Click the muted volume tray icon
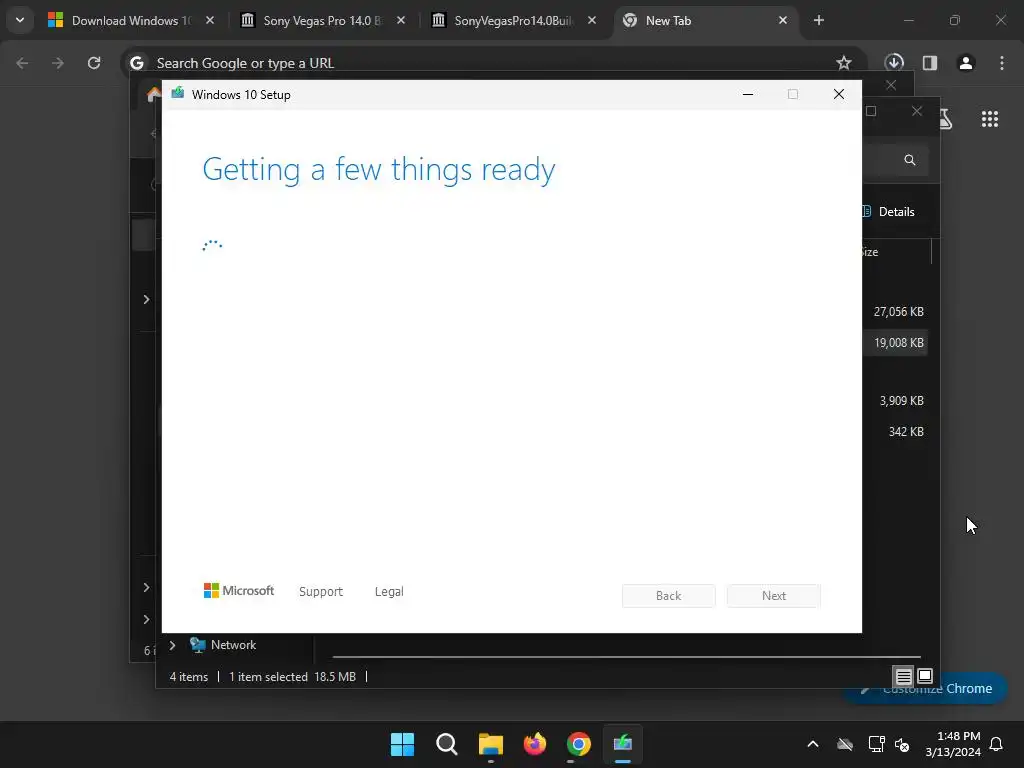The width and height of the screenshot is (1024, 768). click(902, 744)
